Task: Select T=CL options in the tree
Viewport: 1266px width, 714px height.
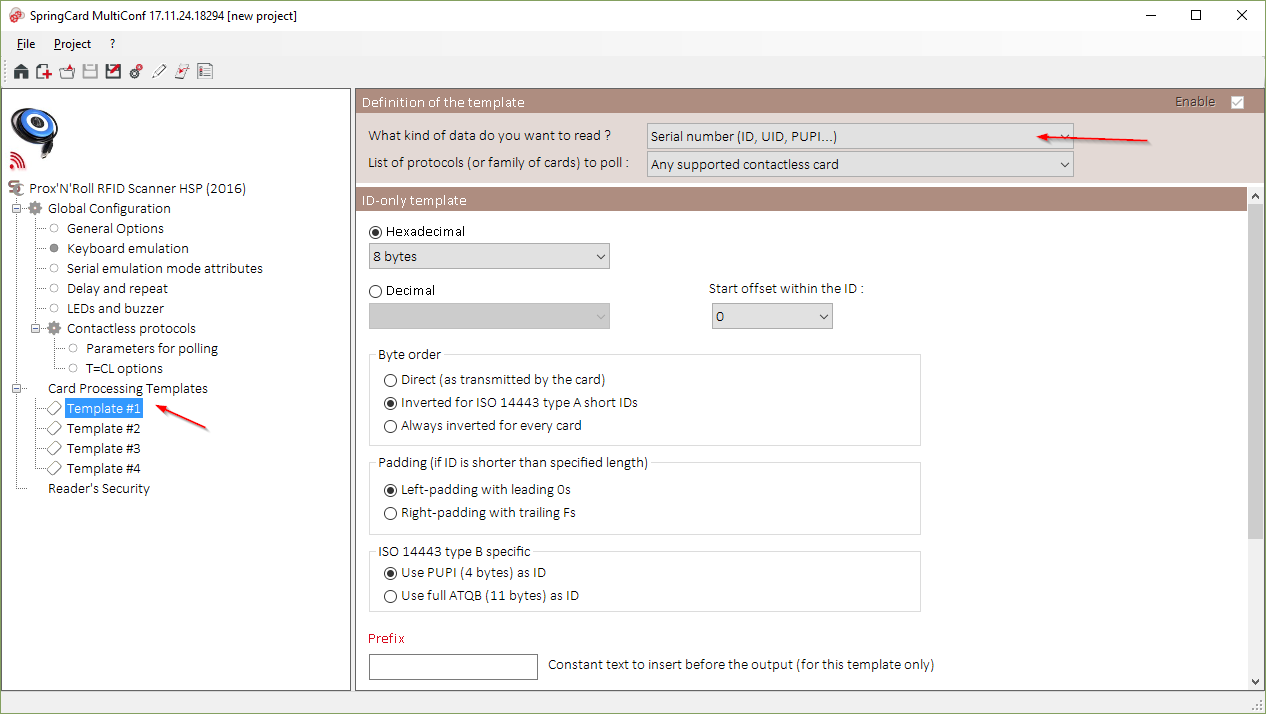Action: point(124,368)
